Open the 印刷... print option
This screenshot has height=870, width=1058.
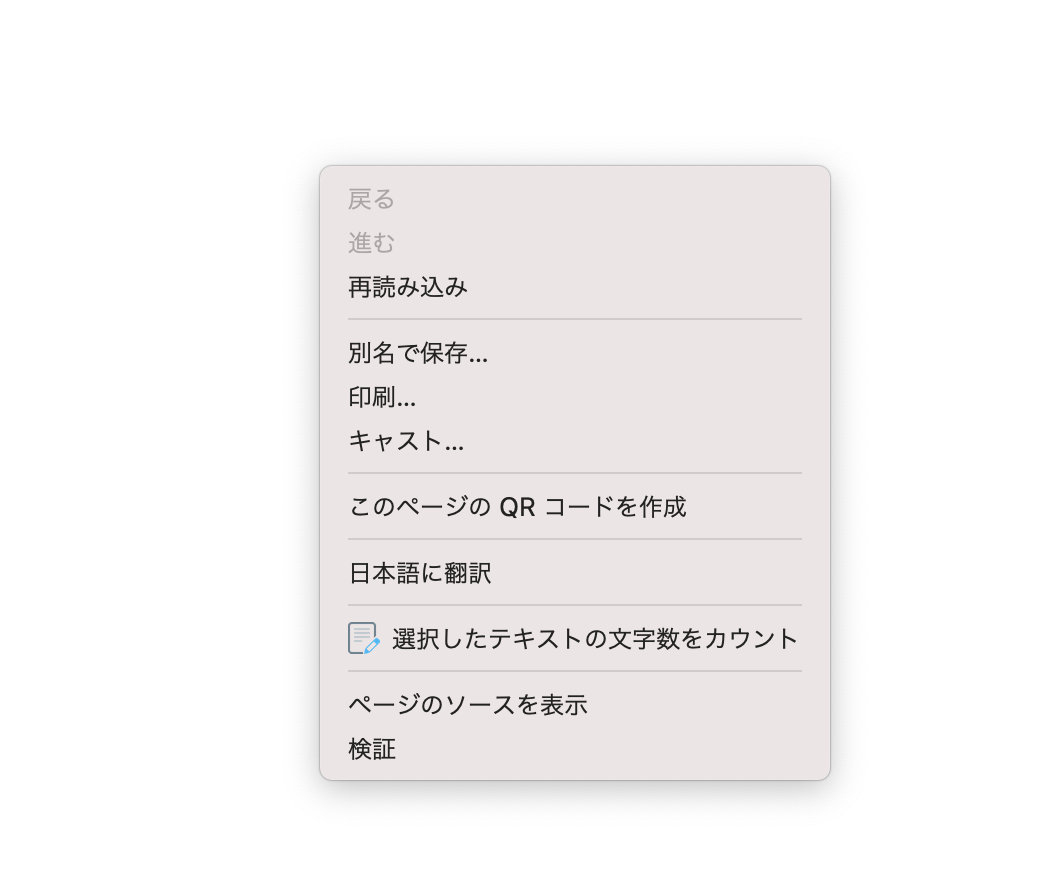(382, 397)
